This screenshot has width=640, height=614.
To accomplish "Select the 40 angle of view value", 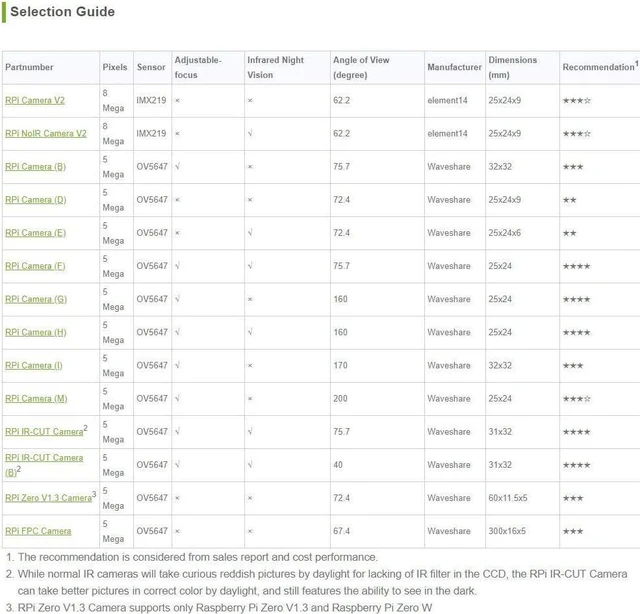I will [x=338, y=465].
